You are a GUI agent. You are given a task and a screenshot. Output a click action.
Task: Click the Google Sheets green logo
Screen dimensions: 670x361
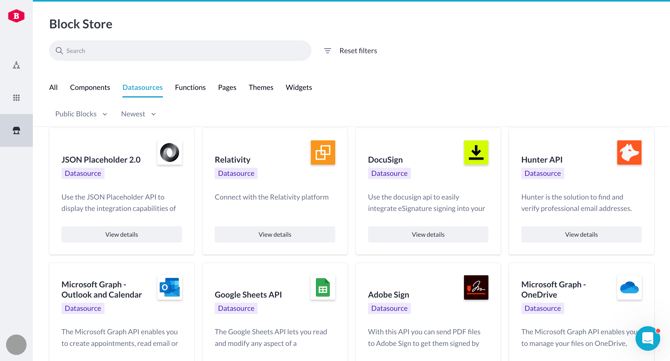[x=323, y=288]
